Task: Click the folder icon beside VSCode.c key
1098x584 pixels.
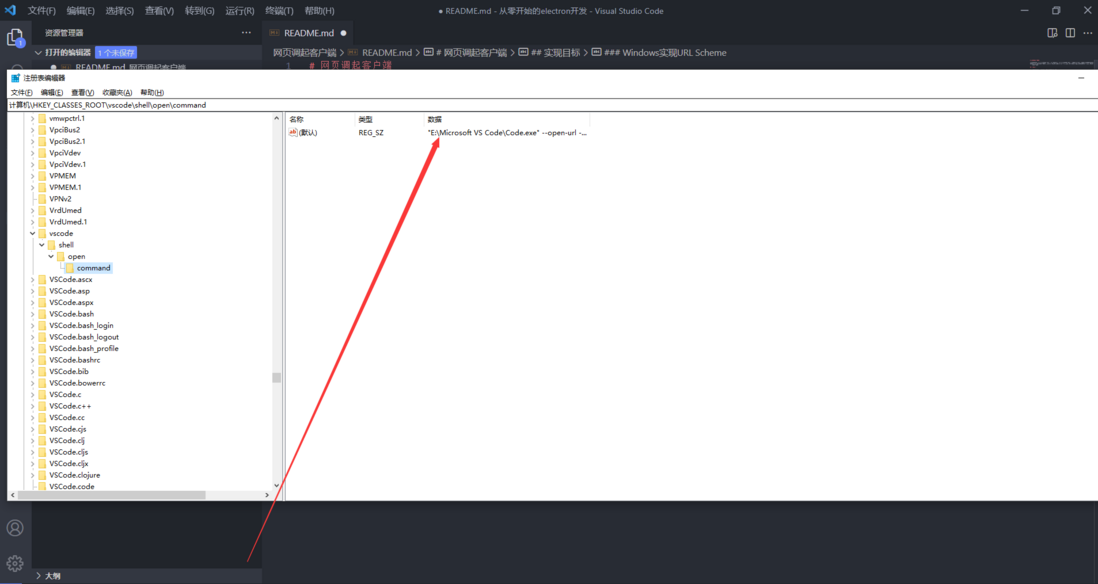Action: click(x=42, y=394)
